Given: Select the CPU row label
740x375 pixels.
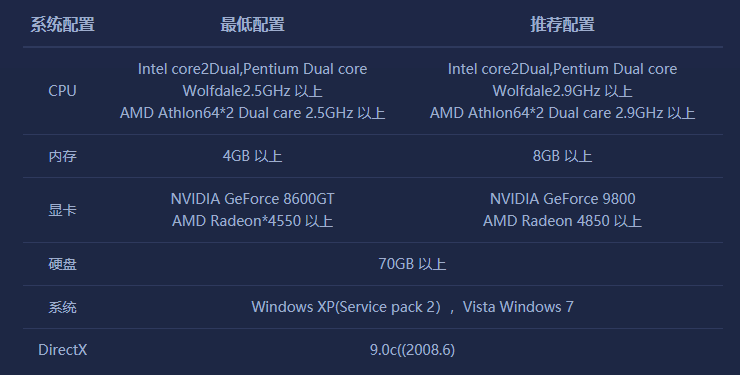Looking at the screenshot, I should [x=62, y=91].
